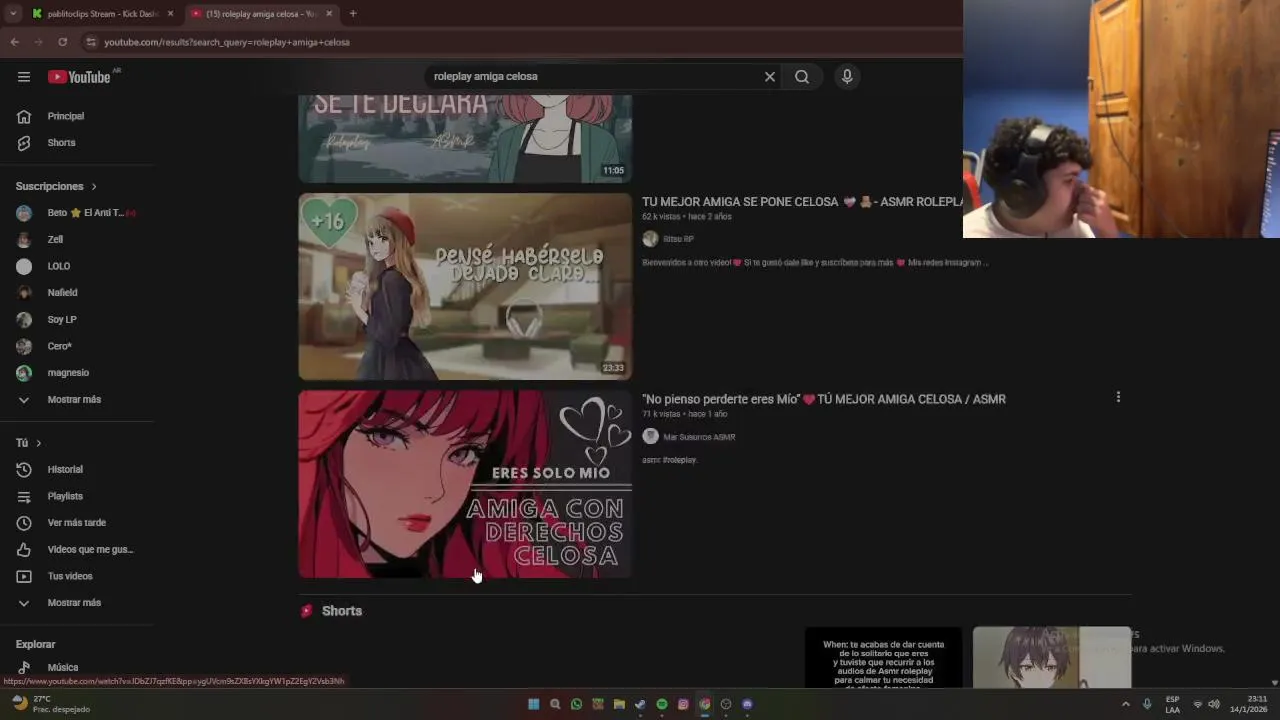The height and width of the screenshot is (720, 1280).
Task: Open "No pienso perderte eres Mío" video title
Action: click(x=824, y=399)
